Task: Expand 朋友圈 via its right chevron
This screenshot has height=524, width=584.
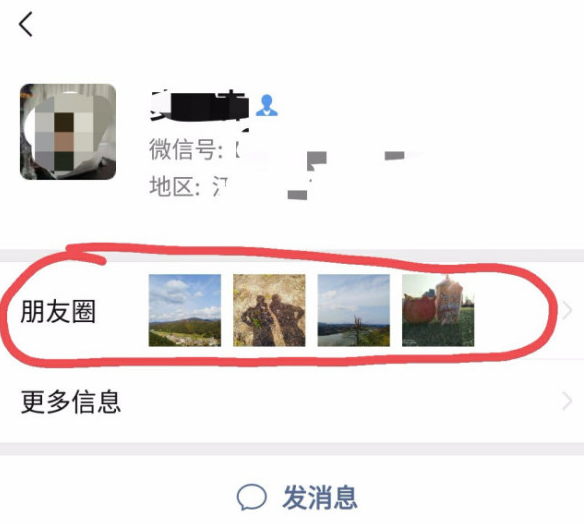Action: [x=567, y=311]
